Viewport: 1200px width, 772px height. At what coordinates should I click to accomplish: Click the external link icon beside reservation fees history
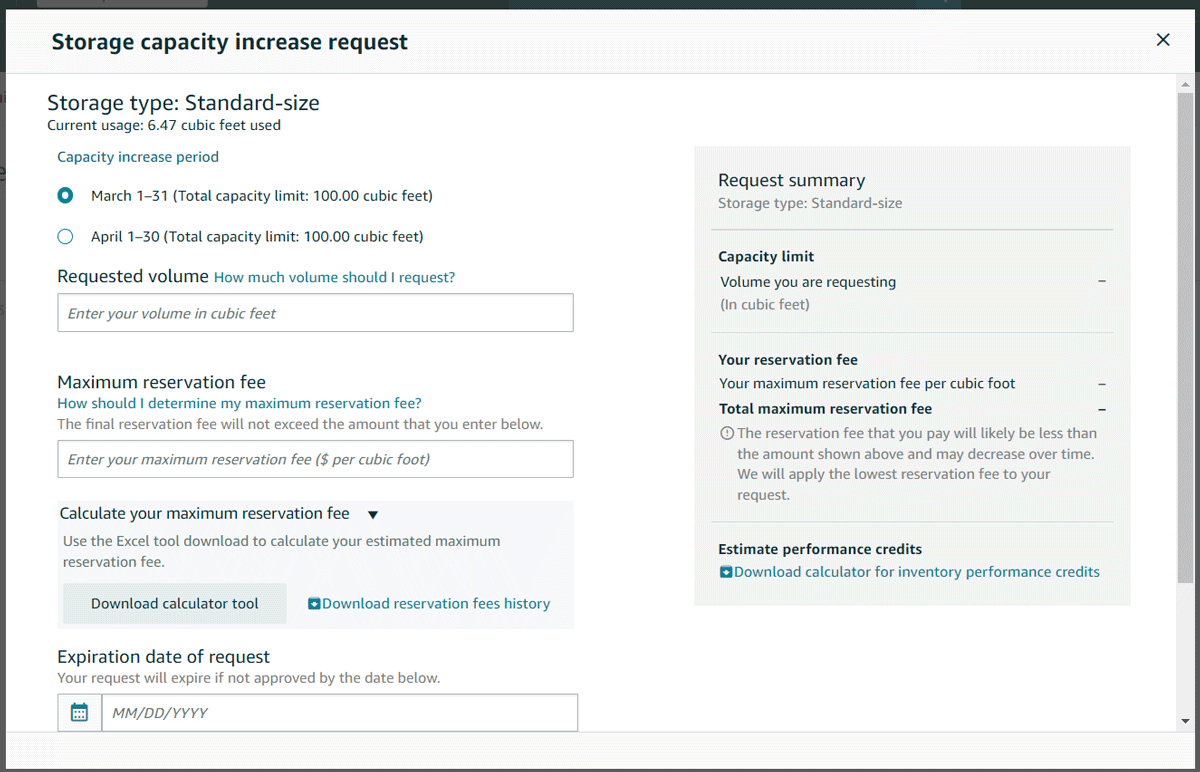coord(312,603)
